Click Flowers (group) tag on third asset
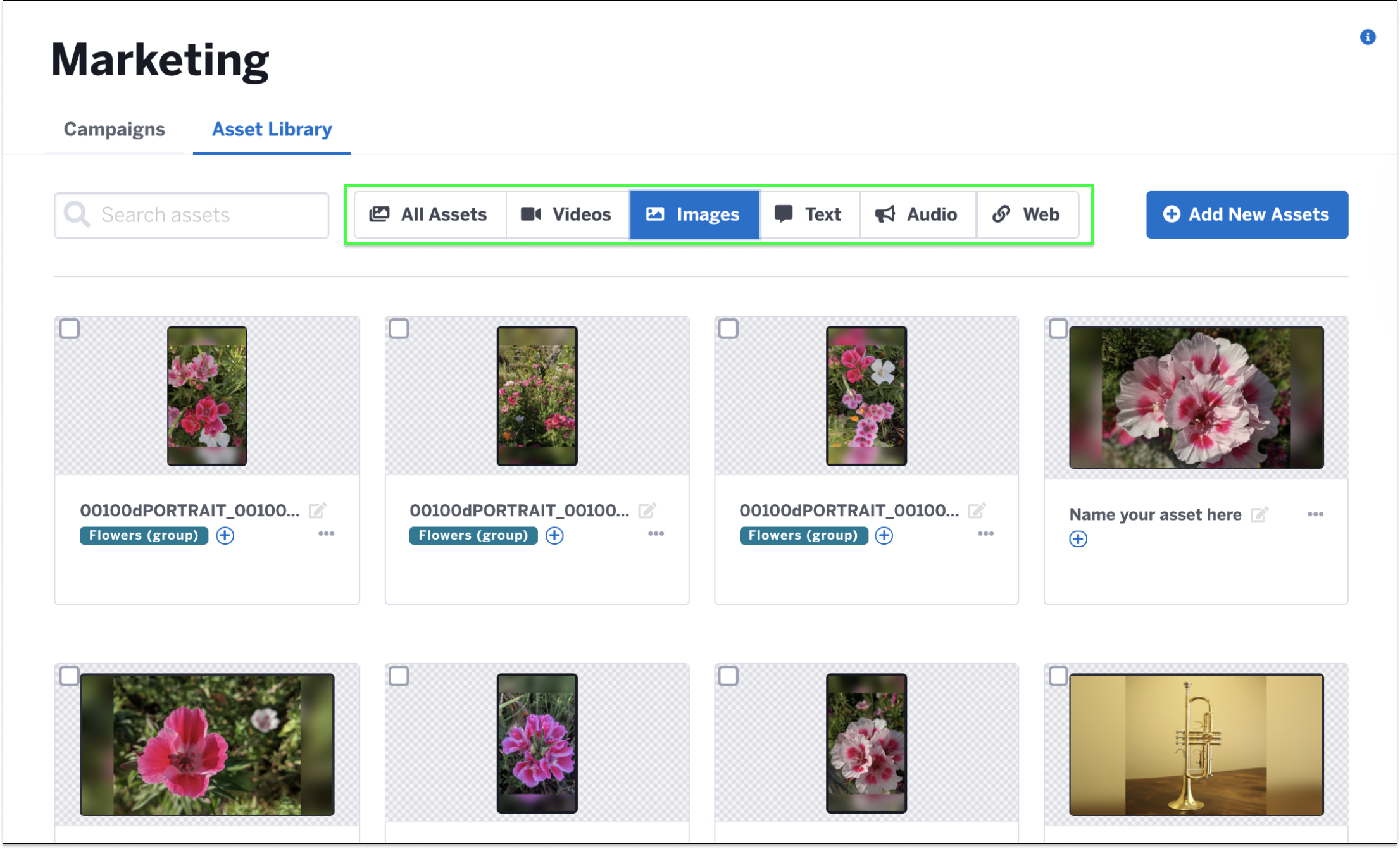 tap(803, 536)
